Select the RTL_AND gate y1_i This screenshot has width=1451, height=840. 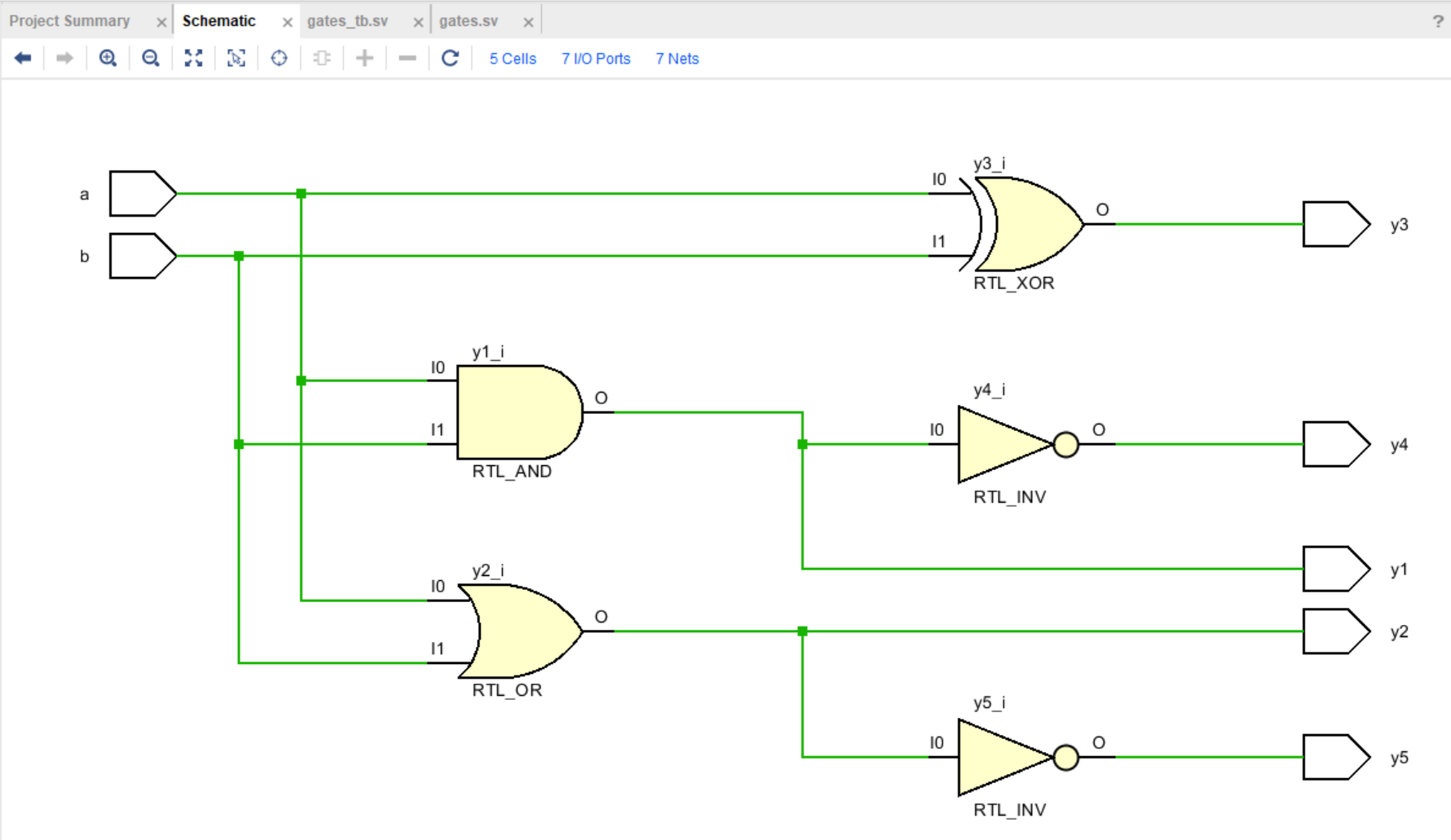(x=519, y=412)
